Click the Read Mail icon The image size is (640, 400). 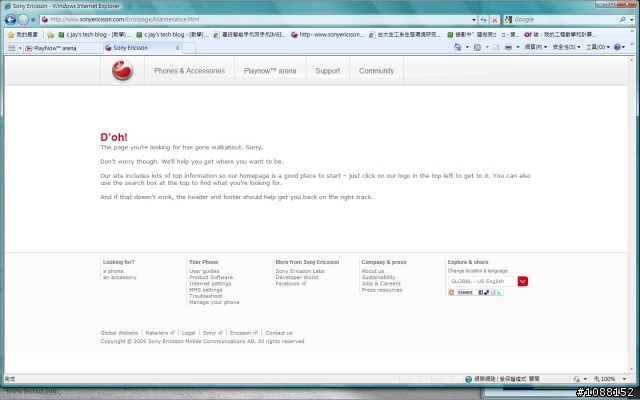(x=496, y=47)
